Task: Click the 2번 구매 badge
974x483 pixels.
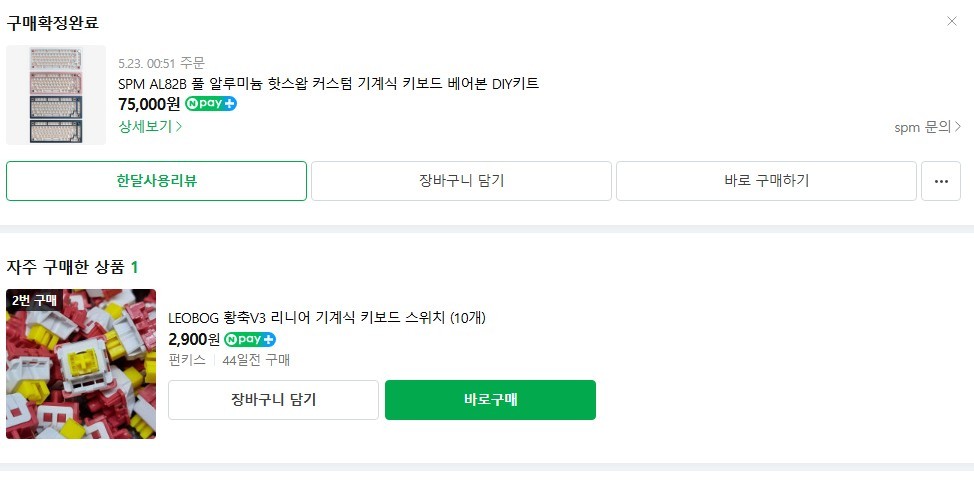Action: [x=36, y=300]
